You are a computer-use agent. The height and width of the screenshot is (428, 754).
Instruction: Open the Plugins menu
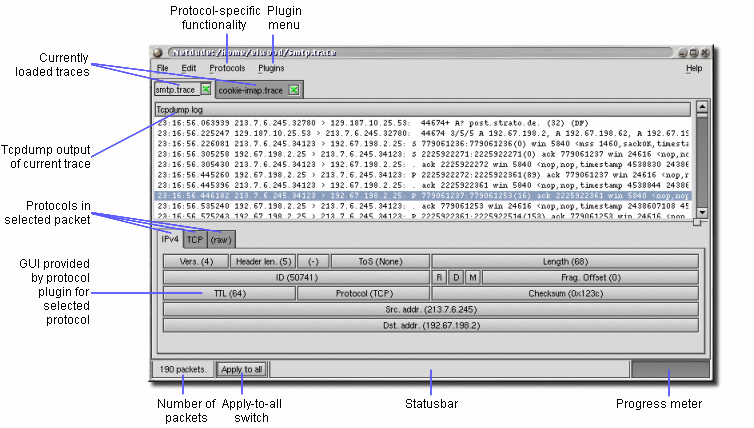pyautogui.click(x=271, y=68)
